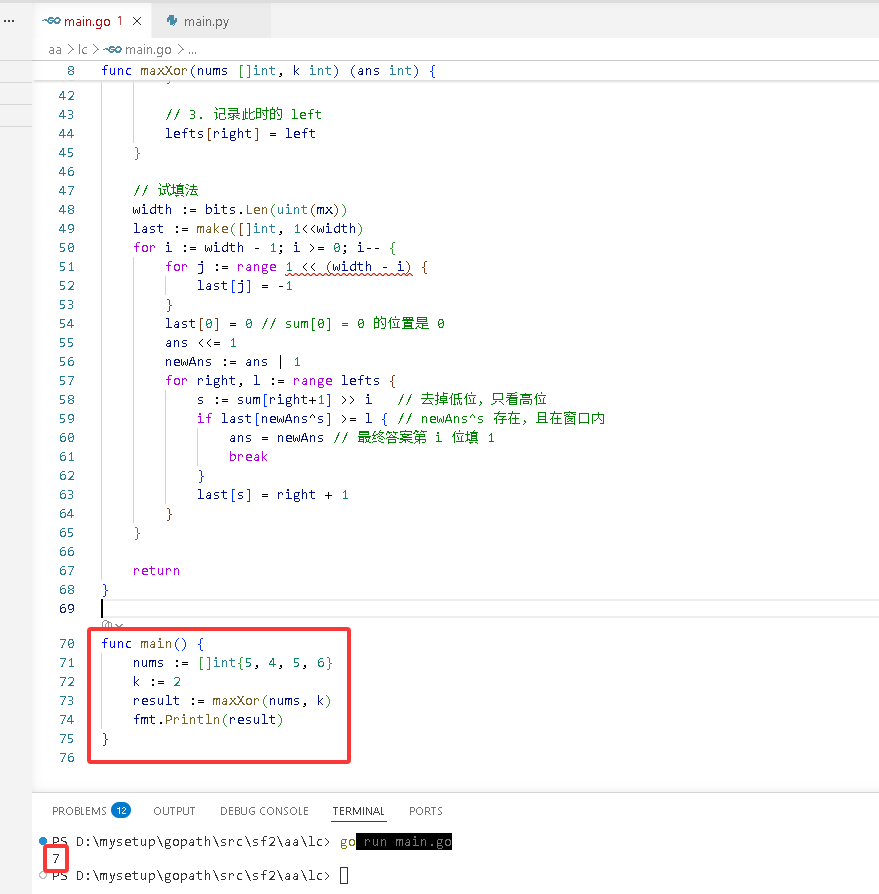The height and width of the screenshot is (894, 879).
Task: Click 'maxXor(nums, k)' call on line 73
Action: tap(271, 701)
